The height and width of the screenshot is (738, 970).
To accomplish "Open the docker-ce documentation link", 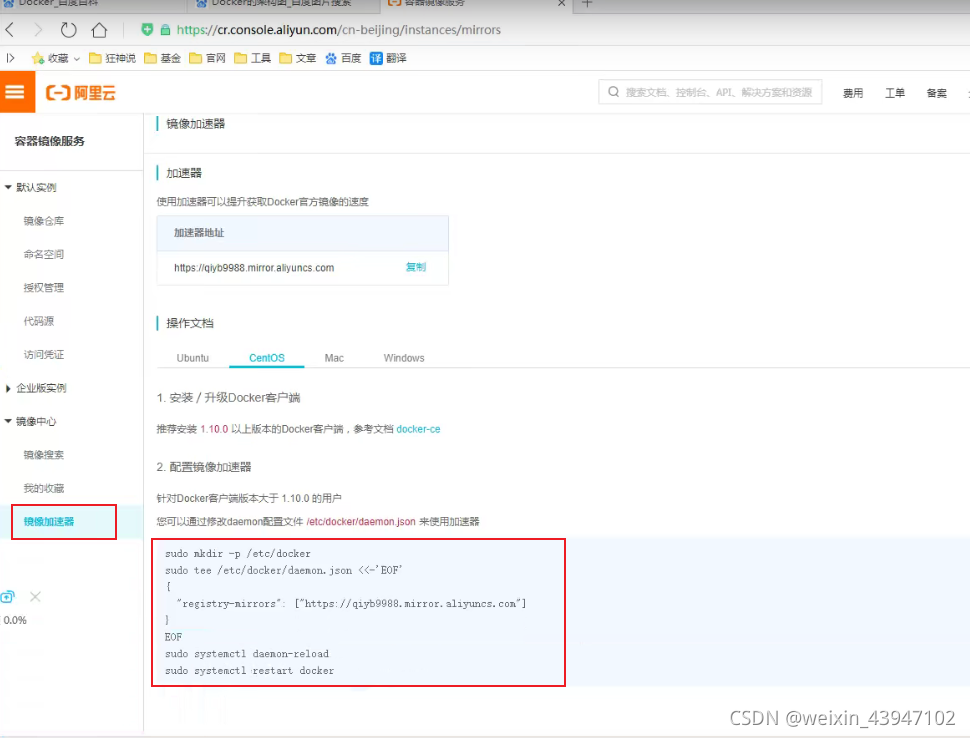I will pyautogui.click(x=418, y=429).
